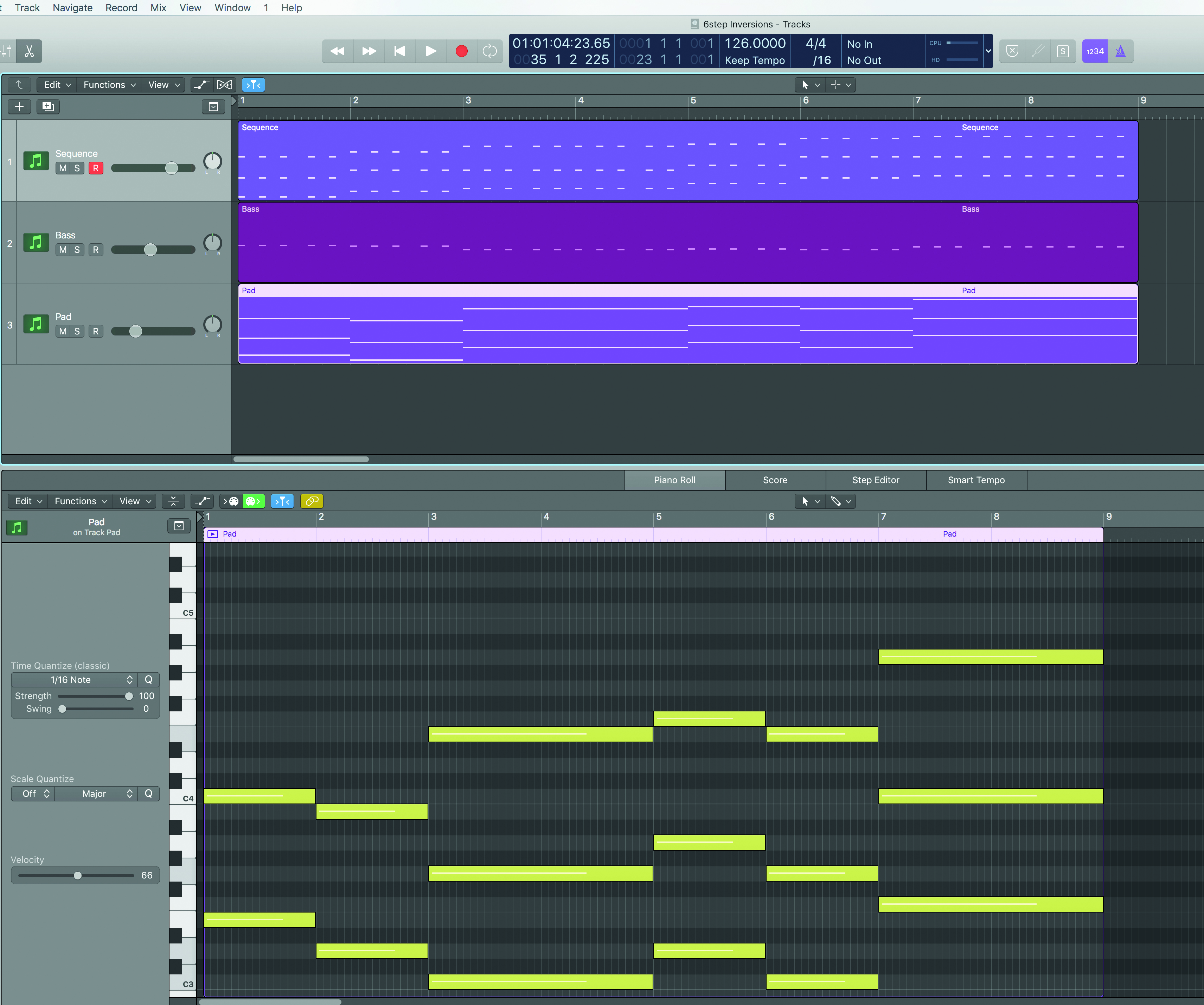The image size is (1204, 1005).
Task: Switch to the Smart Tempo tab
Action: click(x=976, y=480)
